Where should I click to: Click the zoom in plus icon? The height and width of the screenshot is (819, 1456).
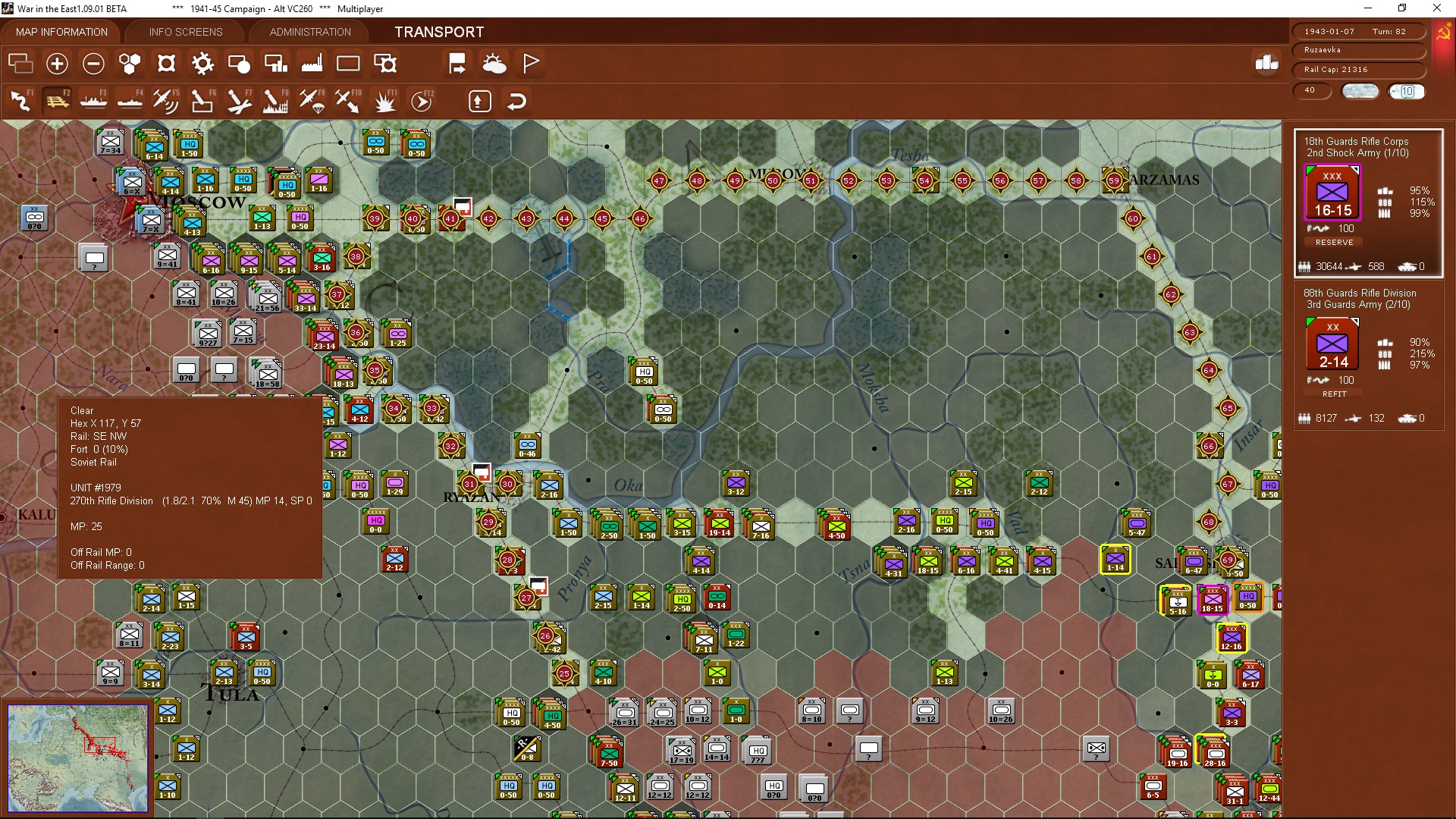point(57,64)
